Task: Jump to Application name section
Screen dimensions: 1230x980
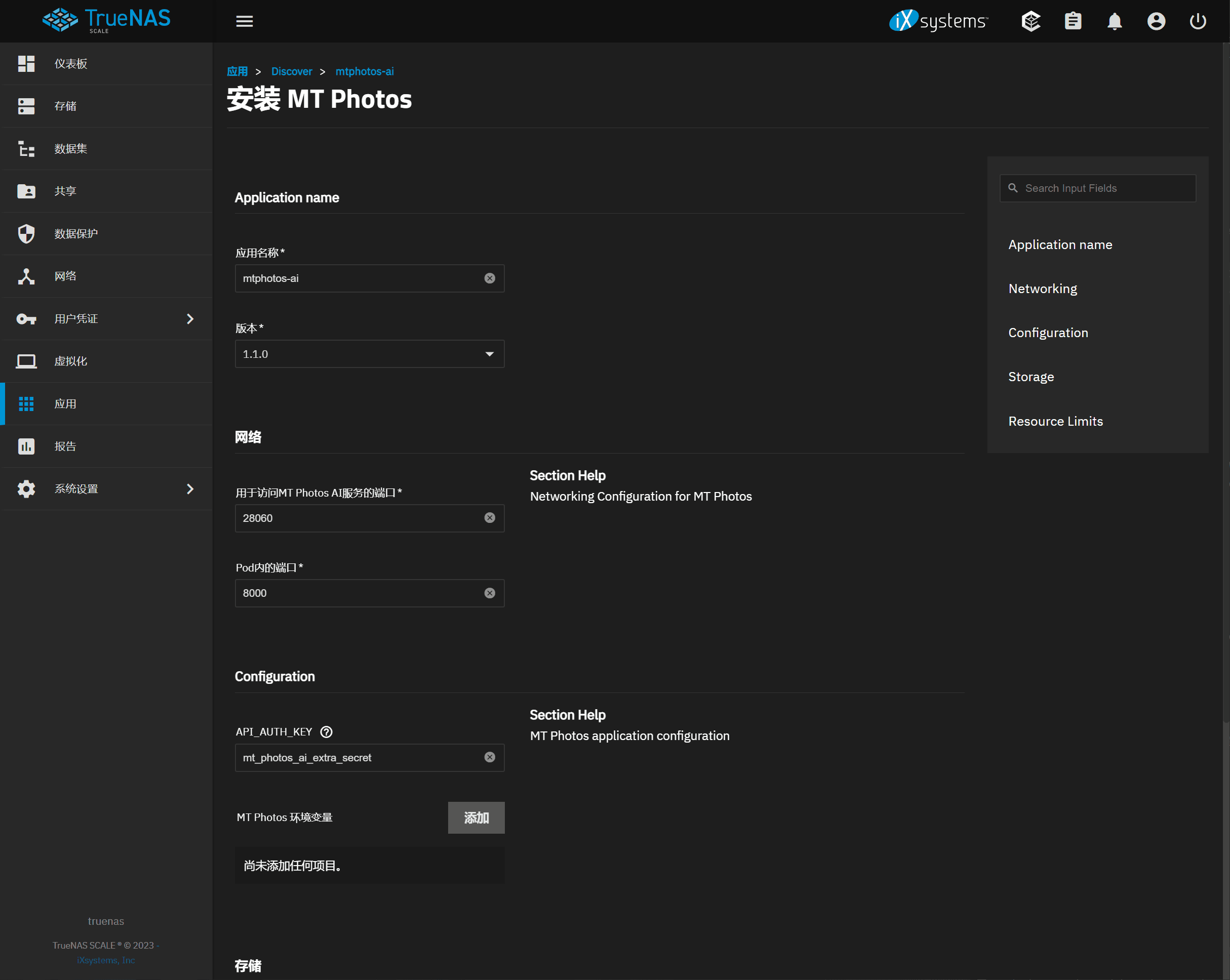Action: pyautogui.click(x=1060, y=244)
